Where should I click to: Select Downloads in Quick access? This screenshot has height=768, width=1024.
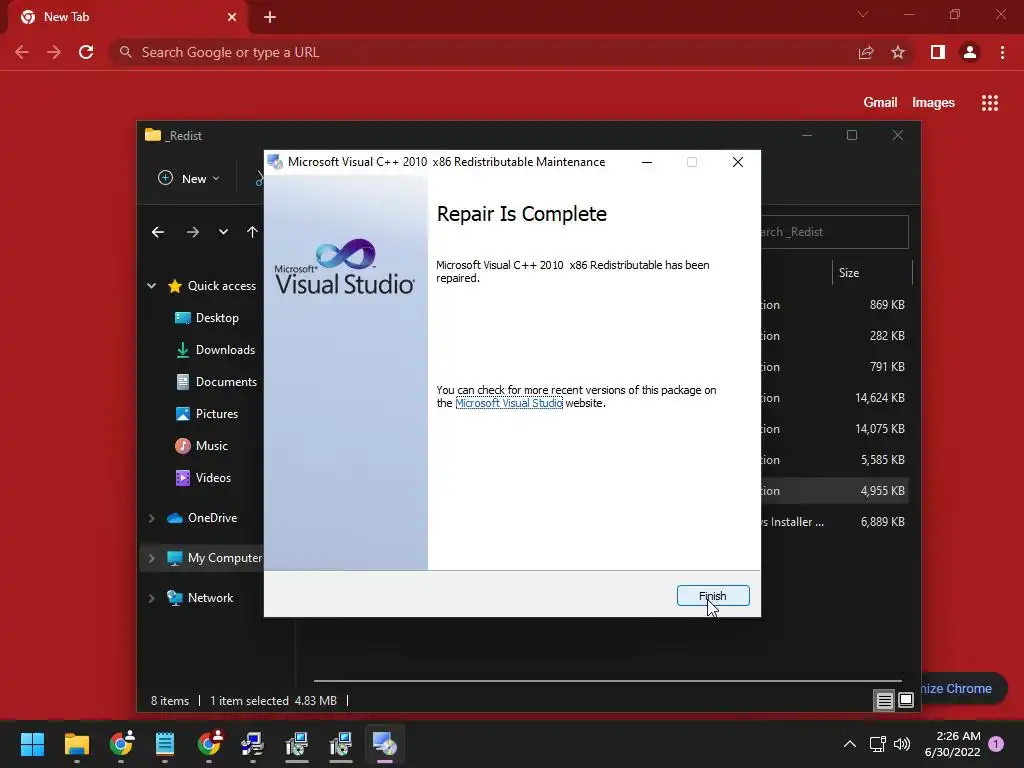point(215,349)
